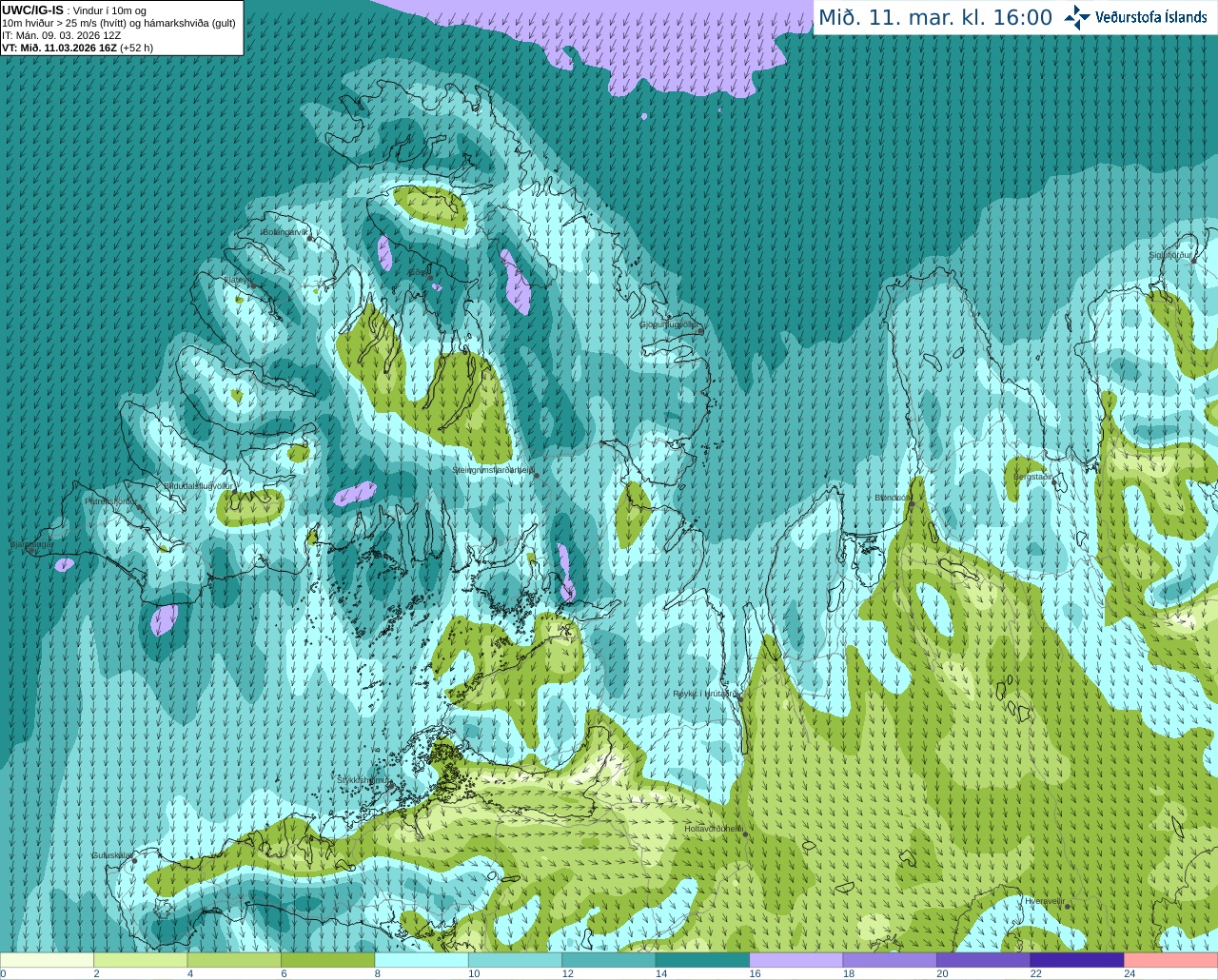
Task: Select the 16–18 m/s lavender legend swatch
Action: tap(796, 960)
